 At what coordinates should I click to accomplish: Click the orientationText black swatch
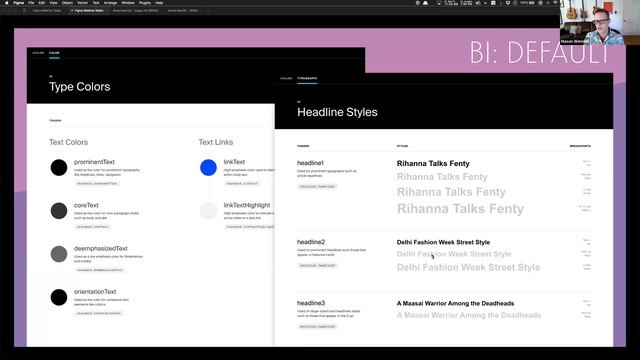(x=59, y=297)
